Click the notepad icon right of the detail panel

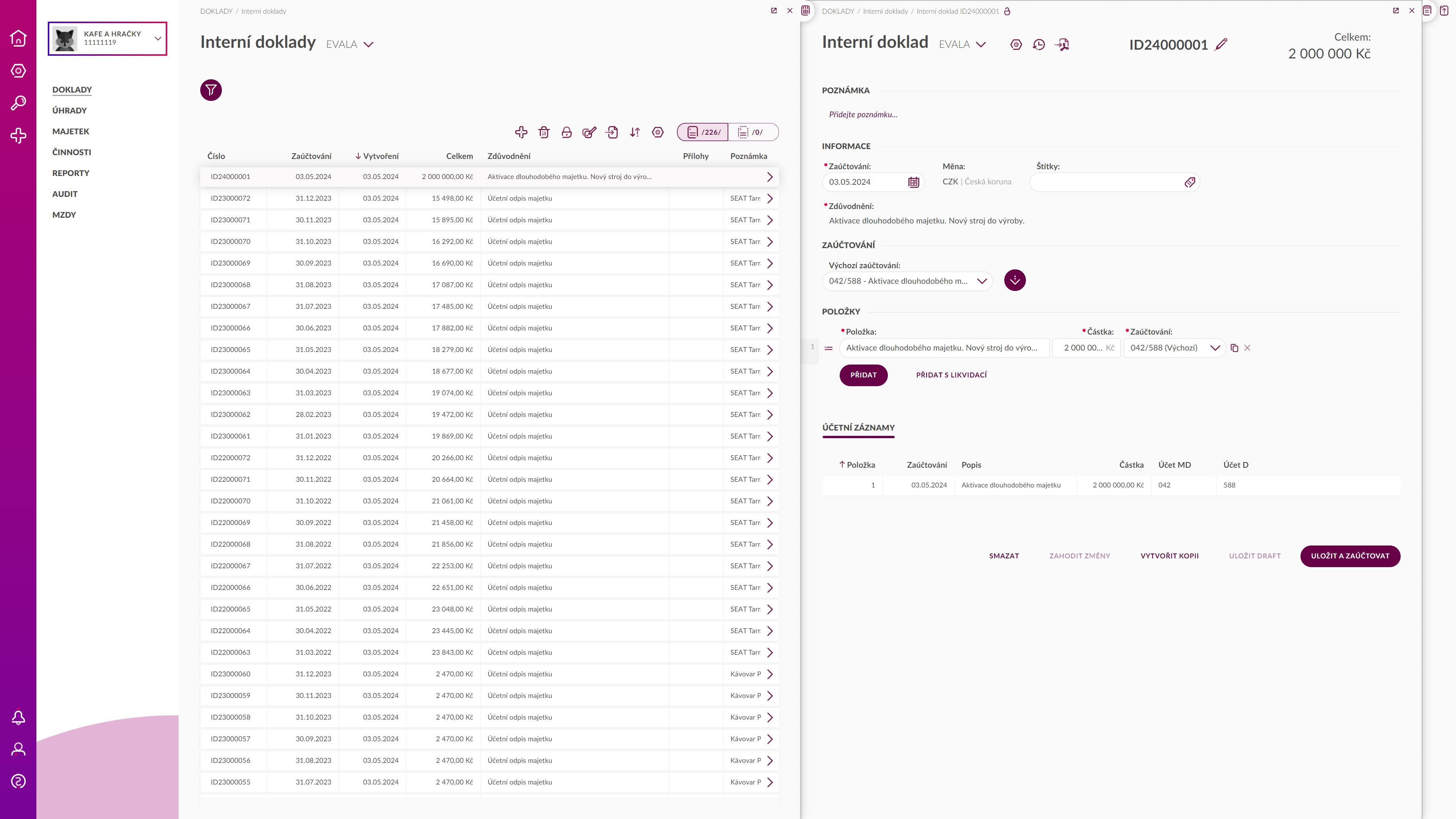pyautogui.click(x=1427, y=11)
